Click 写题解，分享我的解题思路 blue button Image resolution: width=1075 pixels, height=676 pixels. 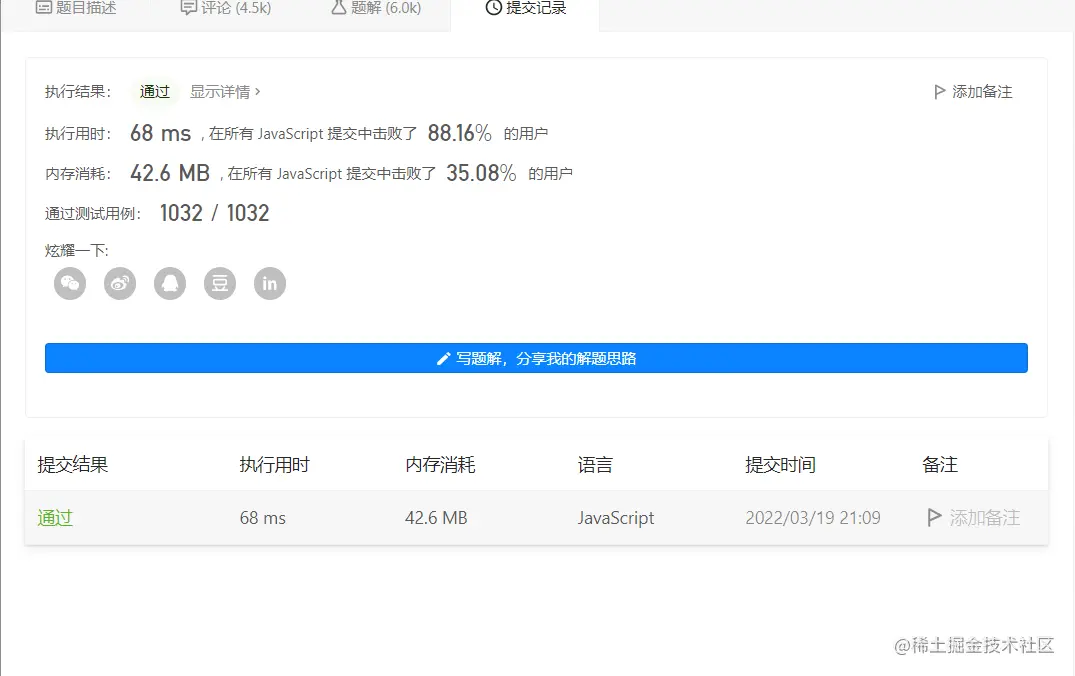click(536, 358)
